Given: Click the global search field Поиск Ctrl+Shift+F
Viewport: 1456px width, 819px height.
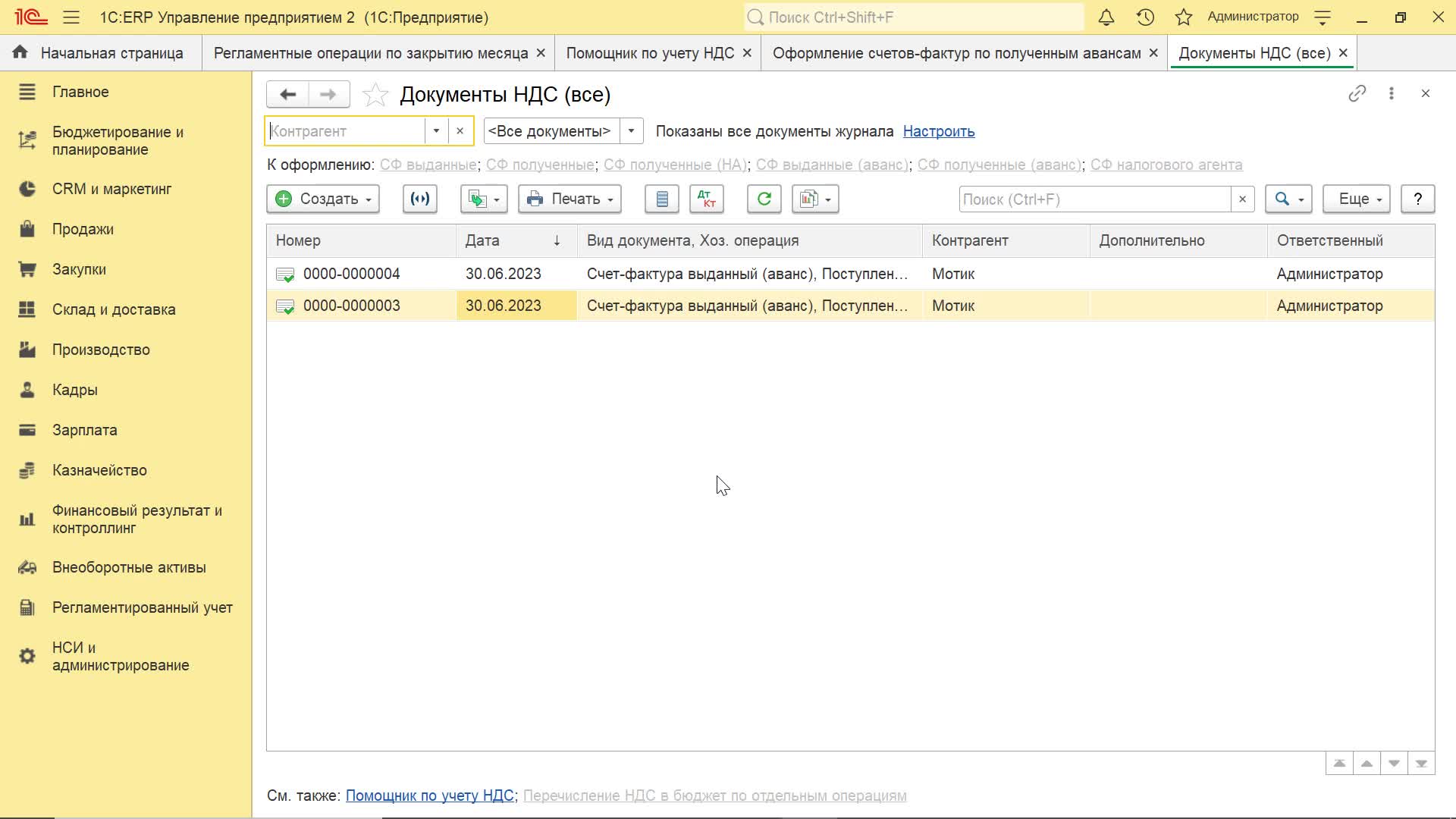Looking at the screenshot, I should pyautogui.click(x=914, y=17).
